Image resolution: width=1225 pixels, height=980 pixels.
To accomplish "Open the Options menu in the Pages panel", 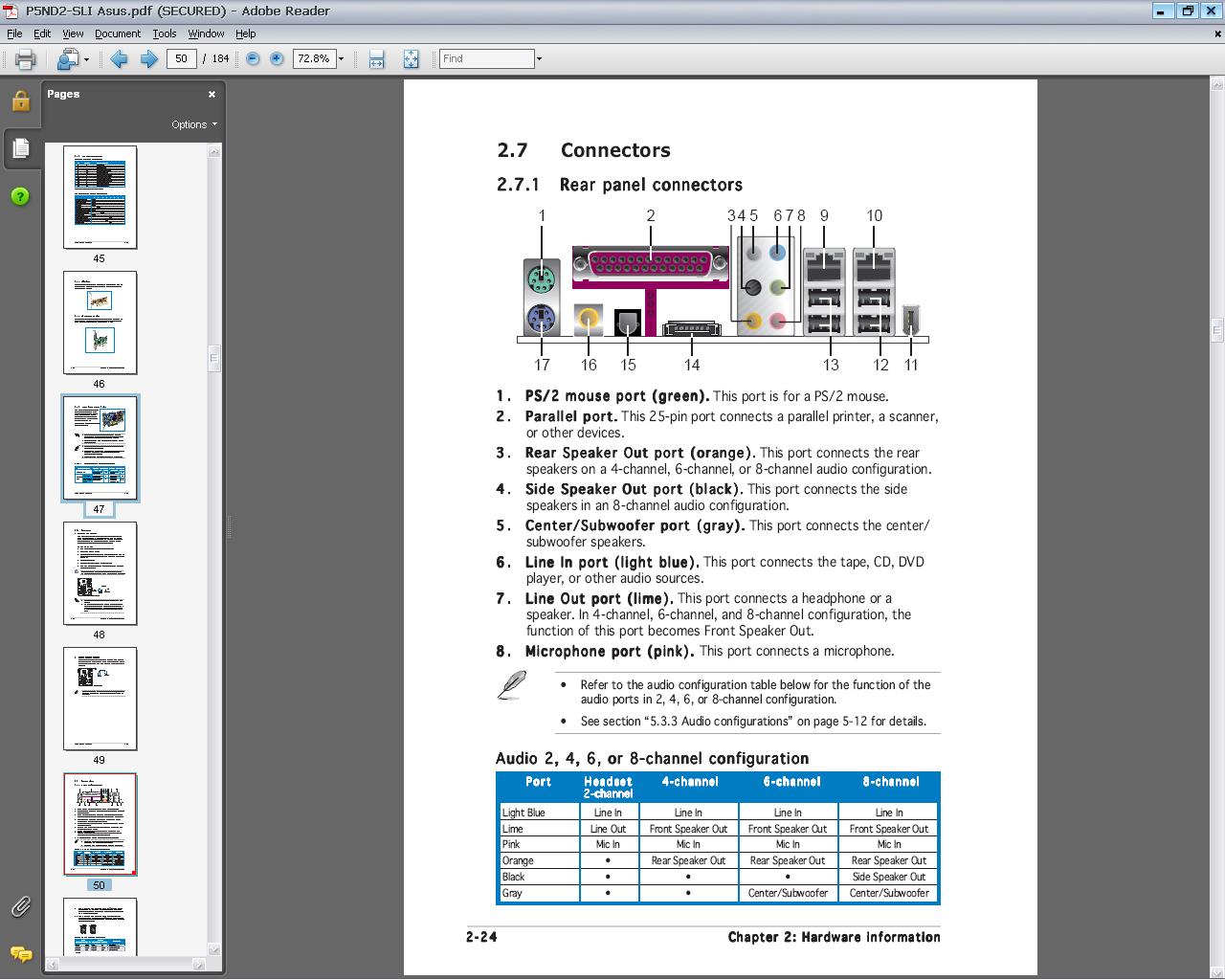I will pyautogui.click(x=193, y=124).
